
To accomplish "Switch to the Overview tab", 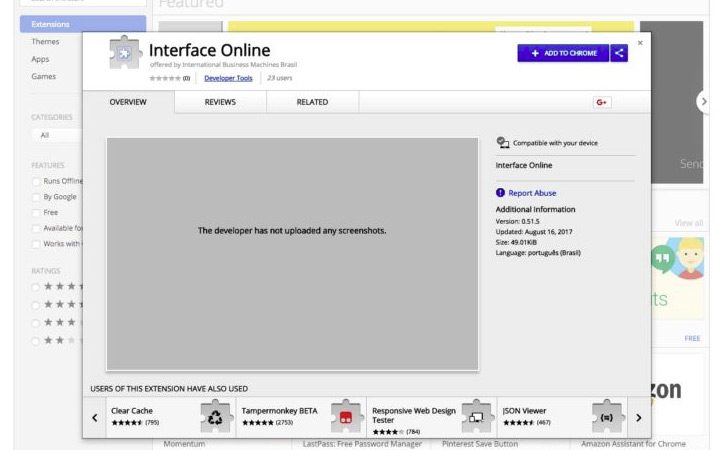I will pyautogui.click(x=128, y=102).
